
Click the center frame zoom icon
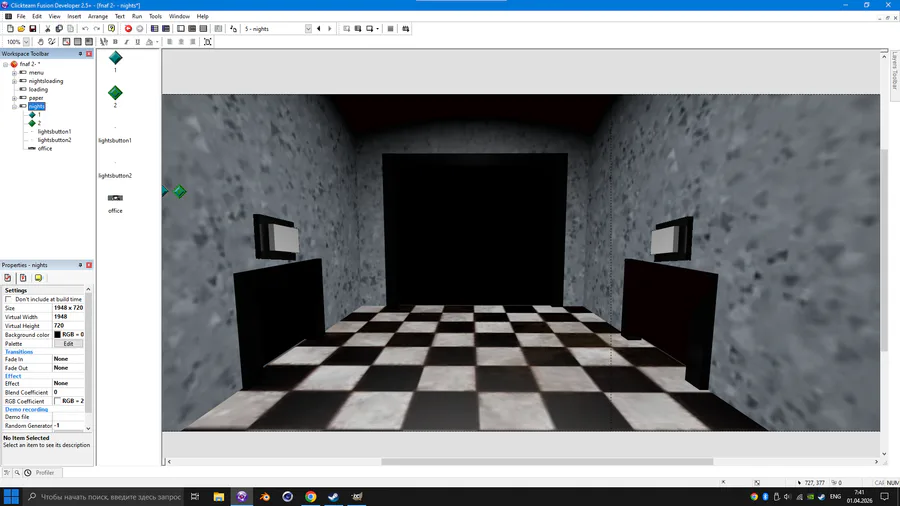tap(208, 42)
